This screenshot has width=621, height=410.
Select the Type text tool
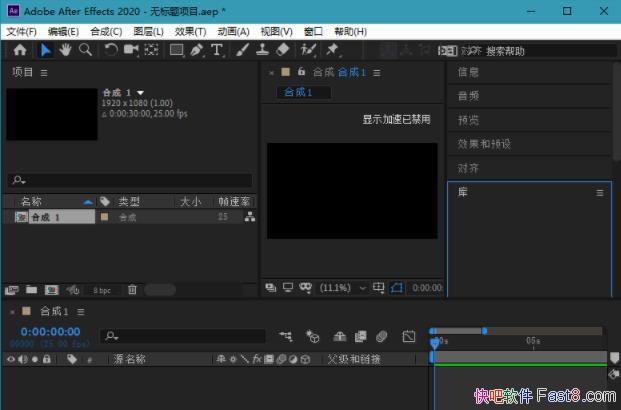click(217, 50)
